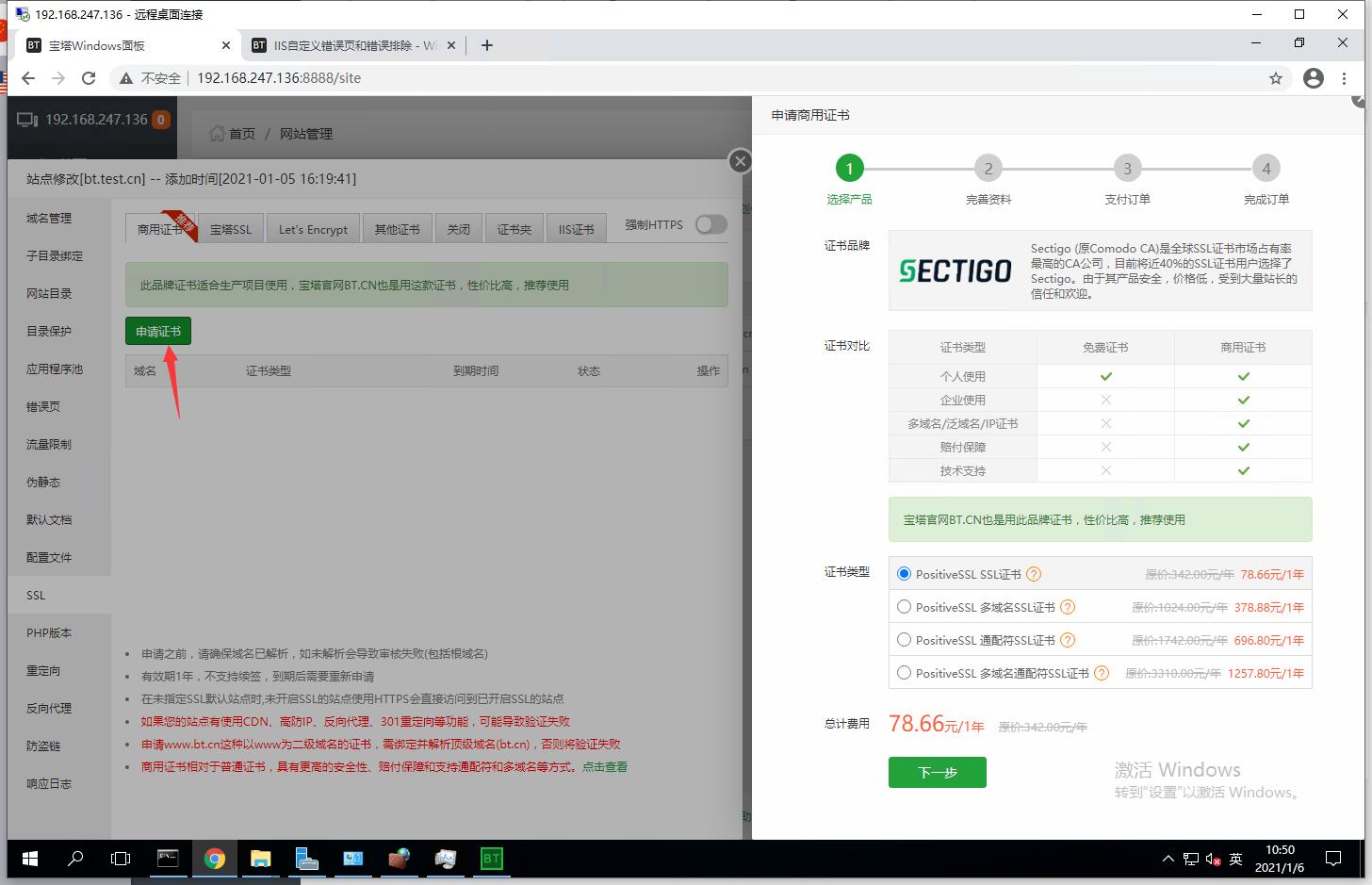Click the 英 input method indicator
This screenshot has width=1372, height=885.
[x=1236, y=859]
